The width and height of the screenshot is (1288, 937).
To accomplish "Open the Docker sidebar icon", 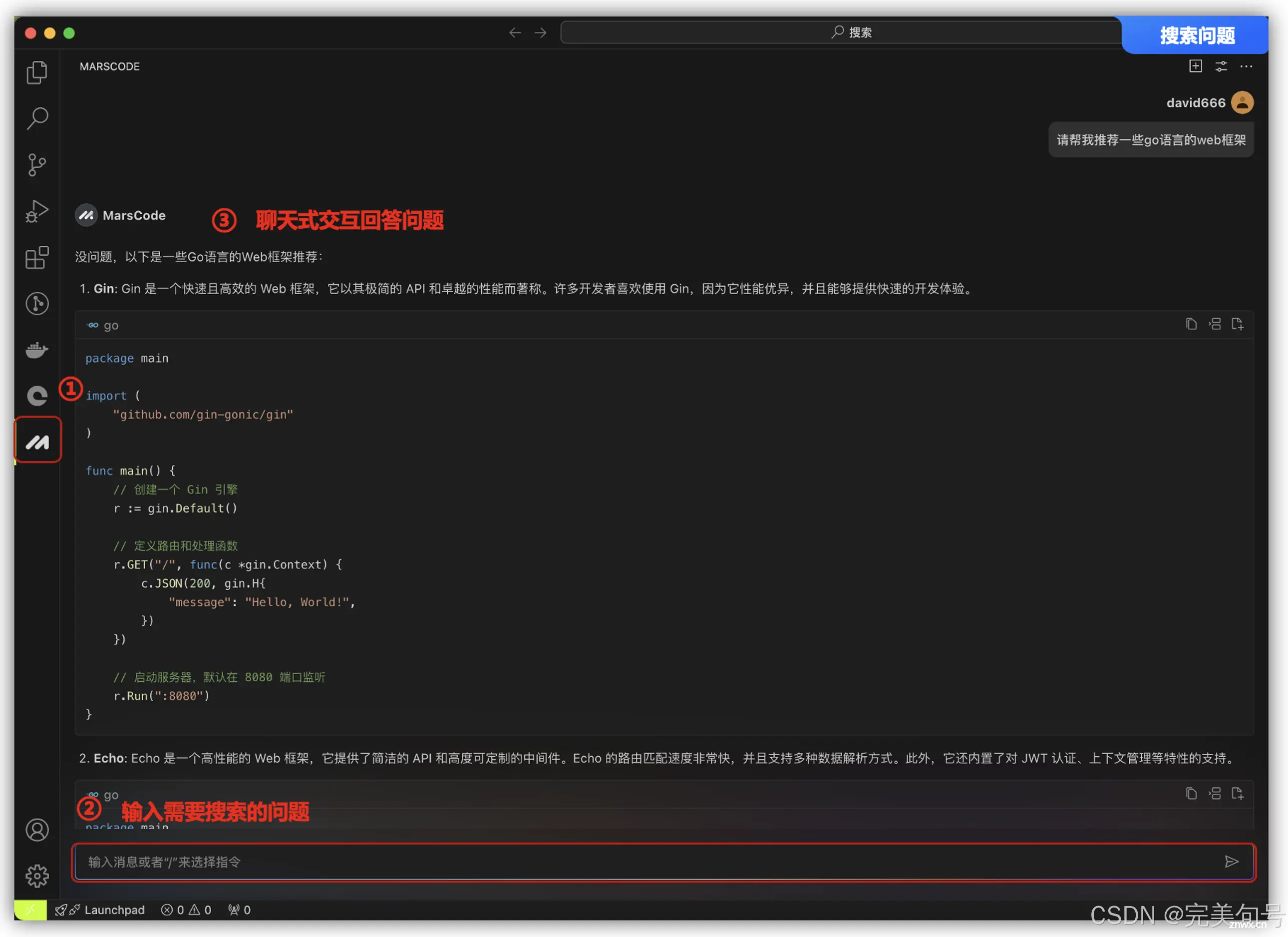I will point(37,350).
